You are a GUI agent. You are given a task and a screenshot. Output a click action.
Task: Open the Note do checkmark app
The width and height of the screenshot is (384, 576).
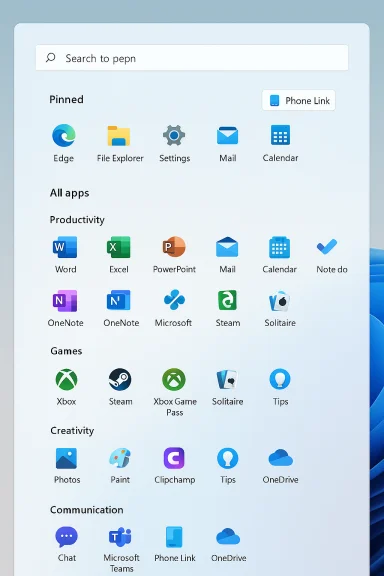331,255
